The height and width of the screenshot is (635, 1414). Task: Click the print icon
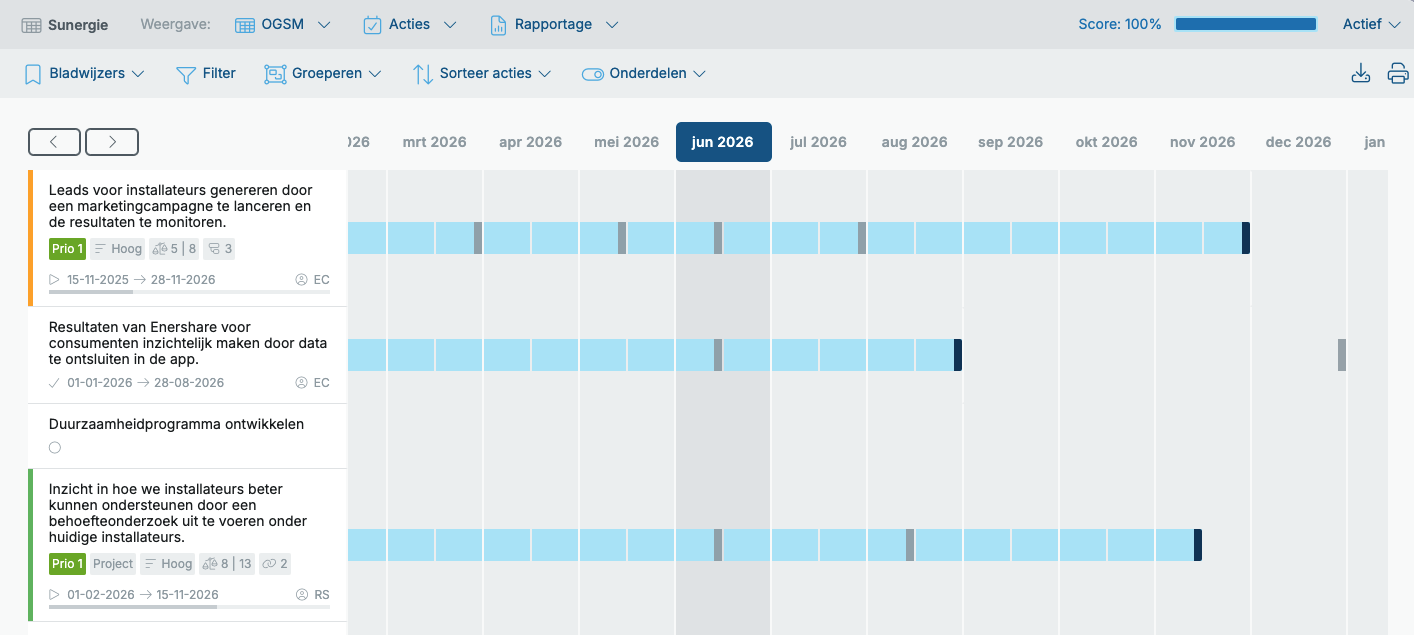pos(1398,73)
